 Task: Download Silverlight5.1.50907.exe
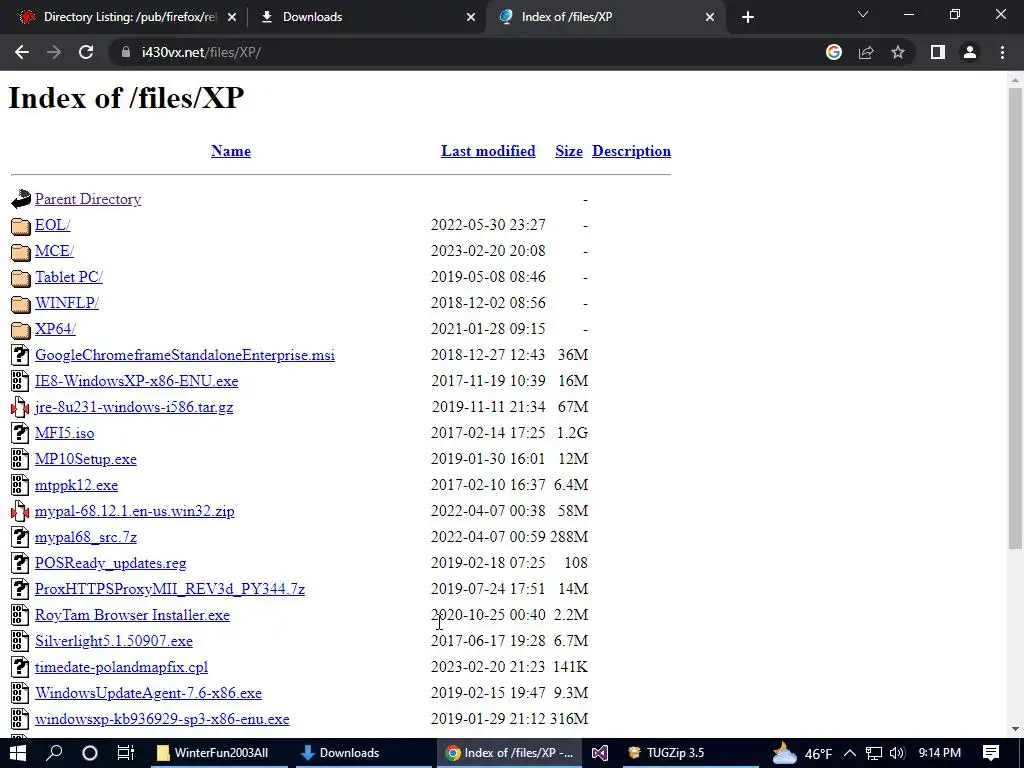click(114, 641)
